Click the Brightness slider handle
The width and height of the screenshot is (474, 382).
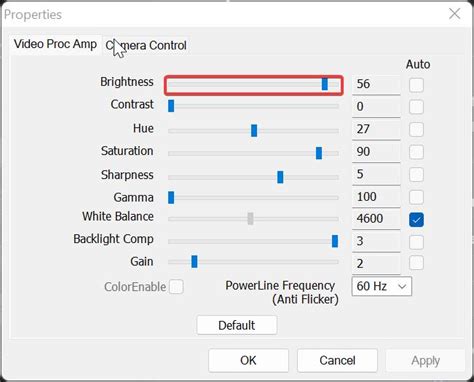tap(325, 84)
